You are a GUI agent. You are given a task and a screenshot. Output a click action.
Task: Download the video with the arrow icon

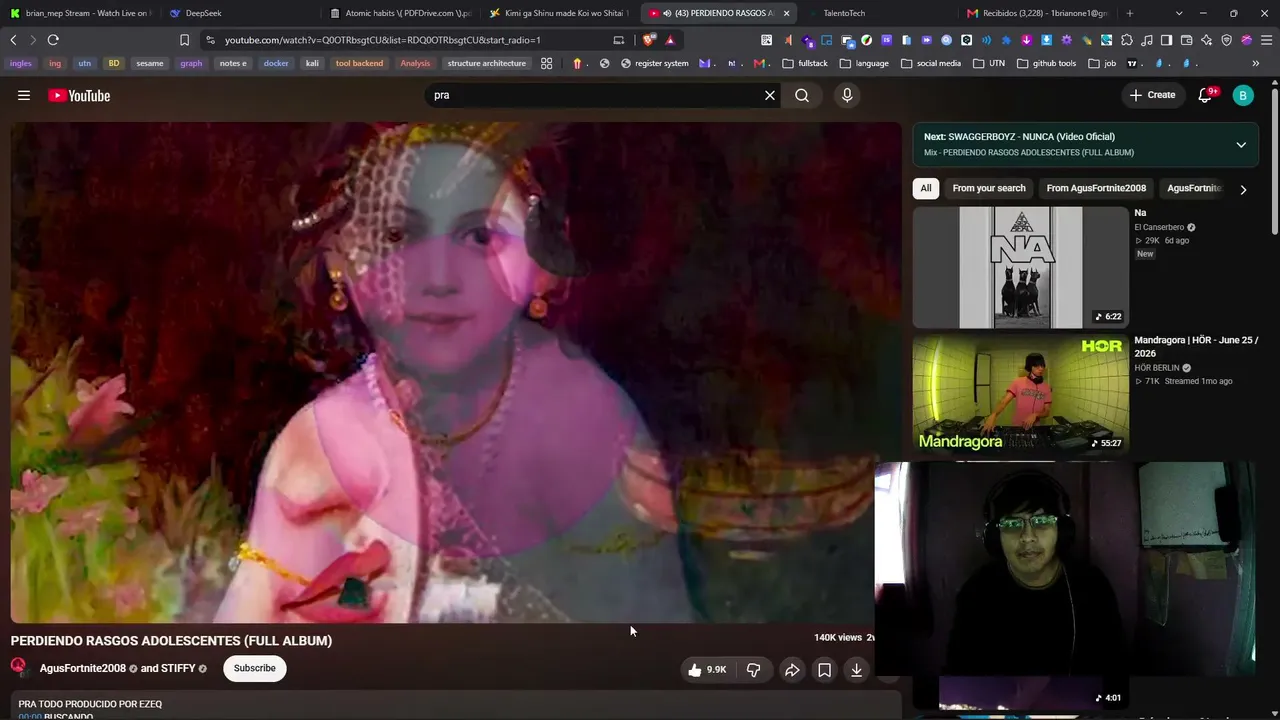coord(857,670)
